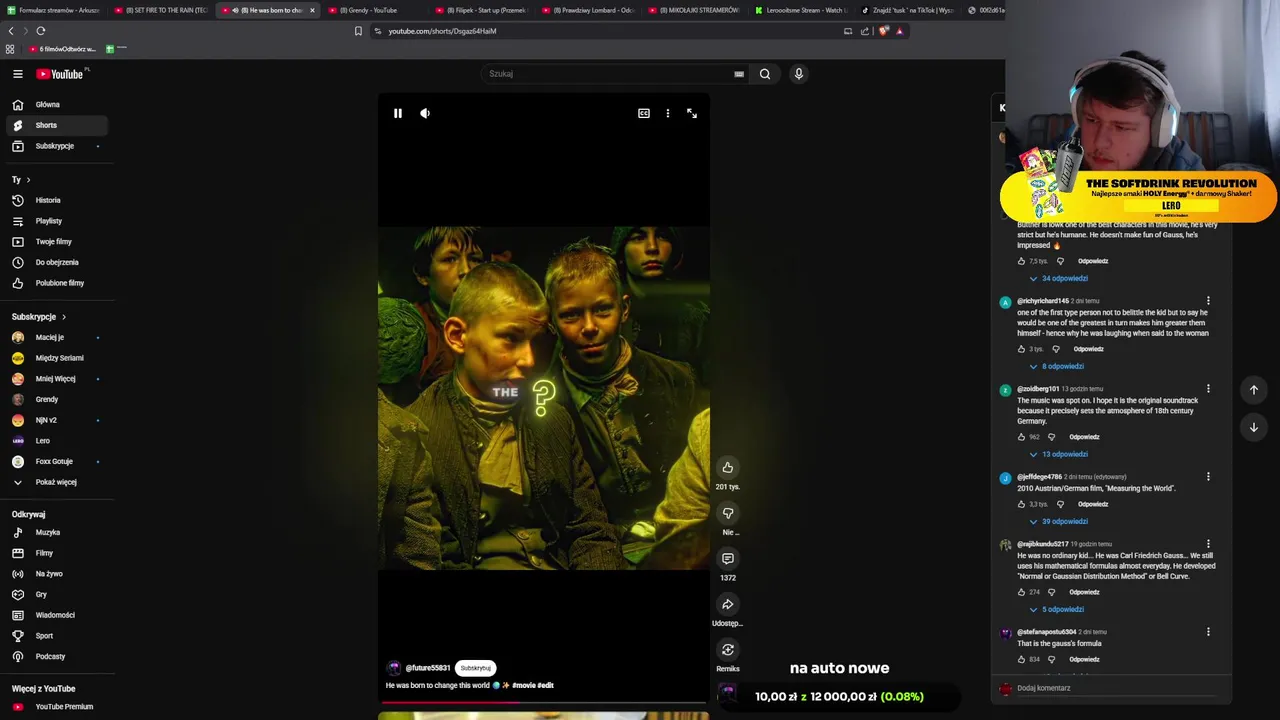The image size is (1280, 720).
Task: Open YouTube Premium link
Action: click(57, 706)
